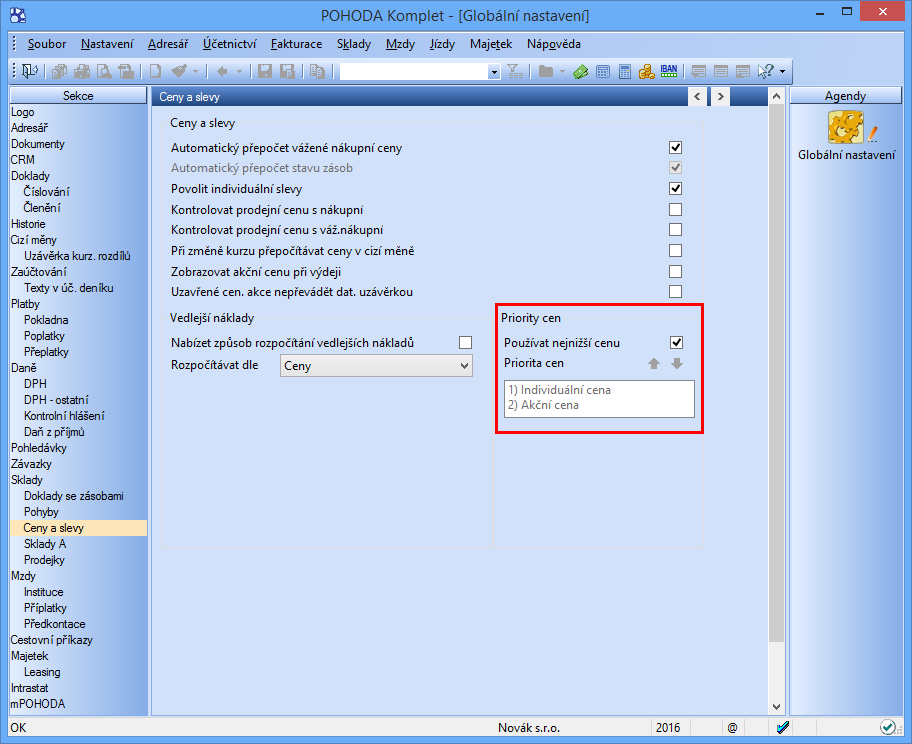Select Akční cena in priority list
This screenshot has width=912, height=744.
543,405
